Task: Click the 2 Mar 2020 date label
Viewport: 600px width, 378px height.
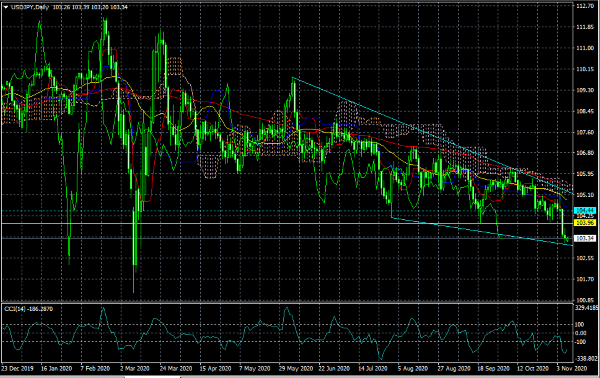Action: coord(134,368)
